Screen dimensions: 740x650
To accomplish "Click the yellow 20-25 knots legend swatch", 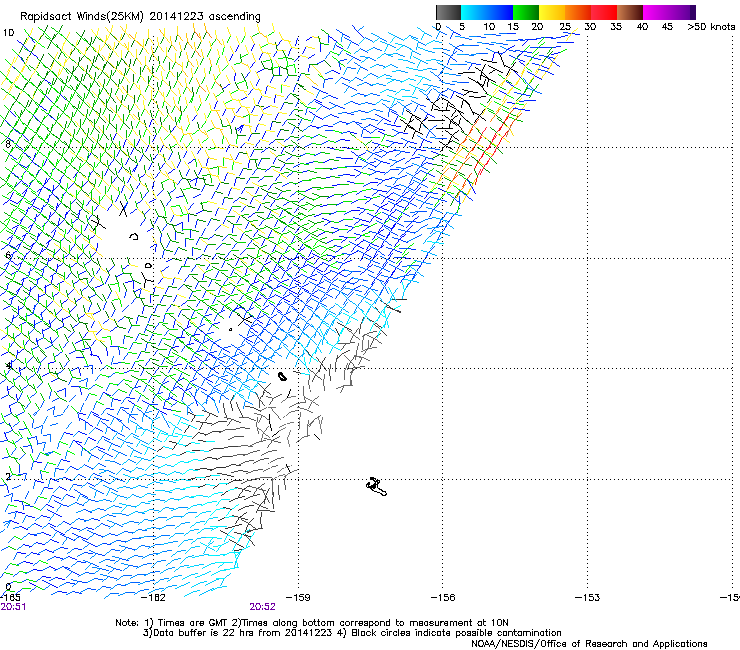I will tap(552, 12).
